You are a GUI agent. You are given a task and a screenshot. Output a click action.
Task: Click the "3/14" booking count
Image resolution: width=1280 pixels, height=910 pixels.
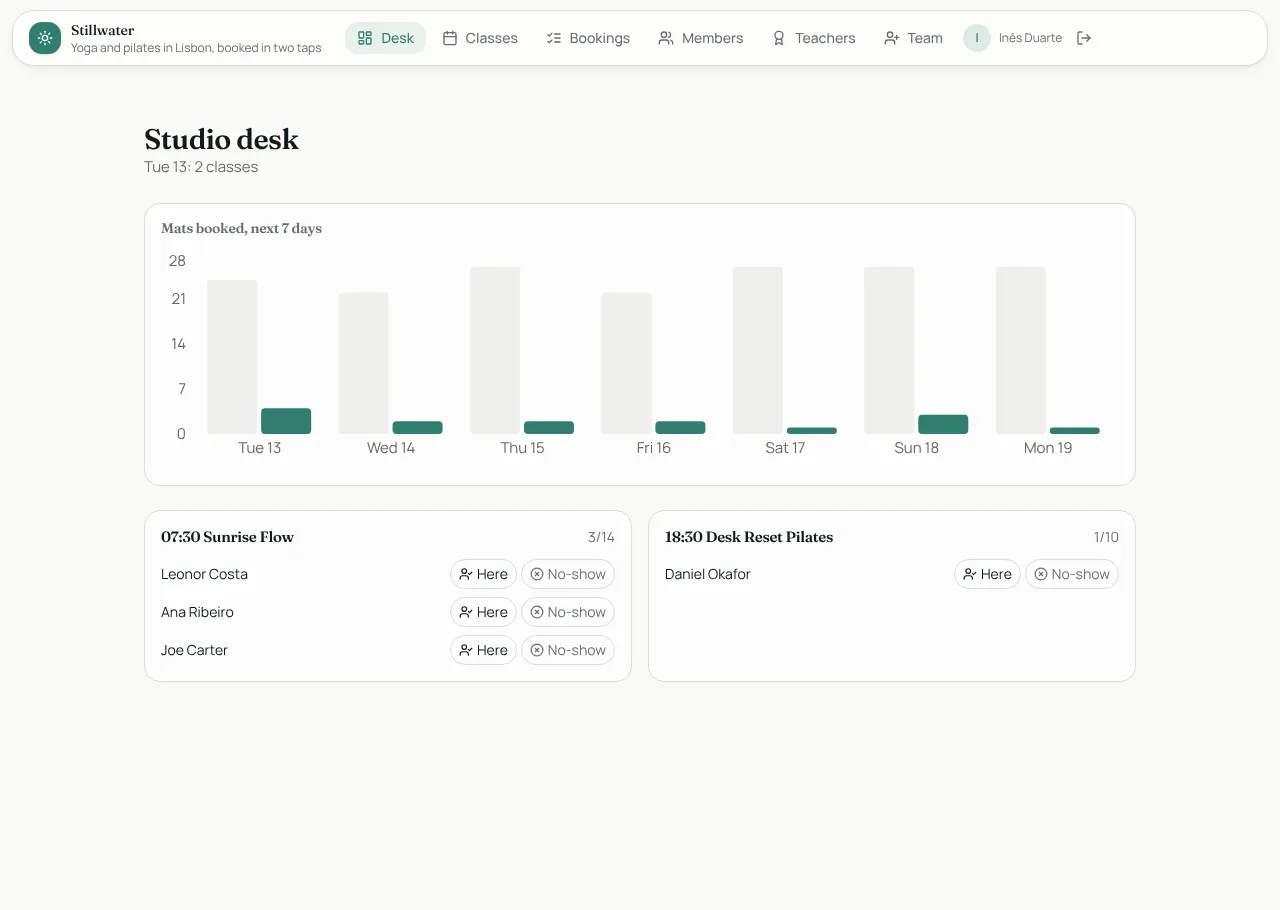(601, 537)
